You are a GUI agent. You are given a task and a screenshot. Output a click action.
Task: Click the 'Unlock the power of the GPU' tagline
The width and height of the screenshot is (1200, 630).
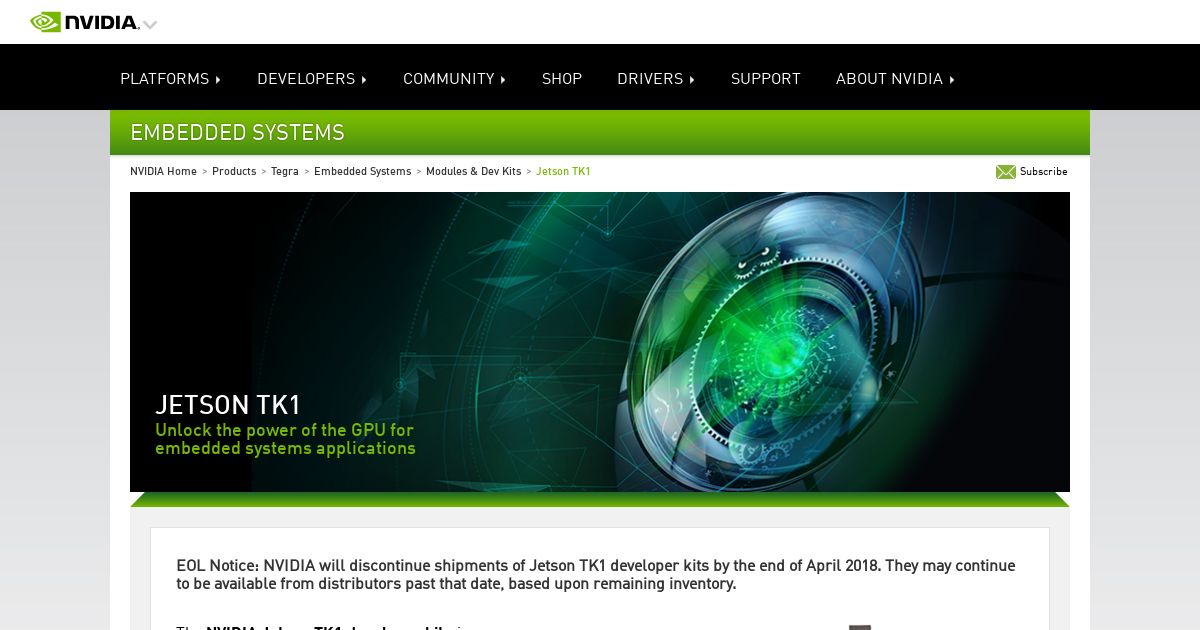(x=285, y=439)
